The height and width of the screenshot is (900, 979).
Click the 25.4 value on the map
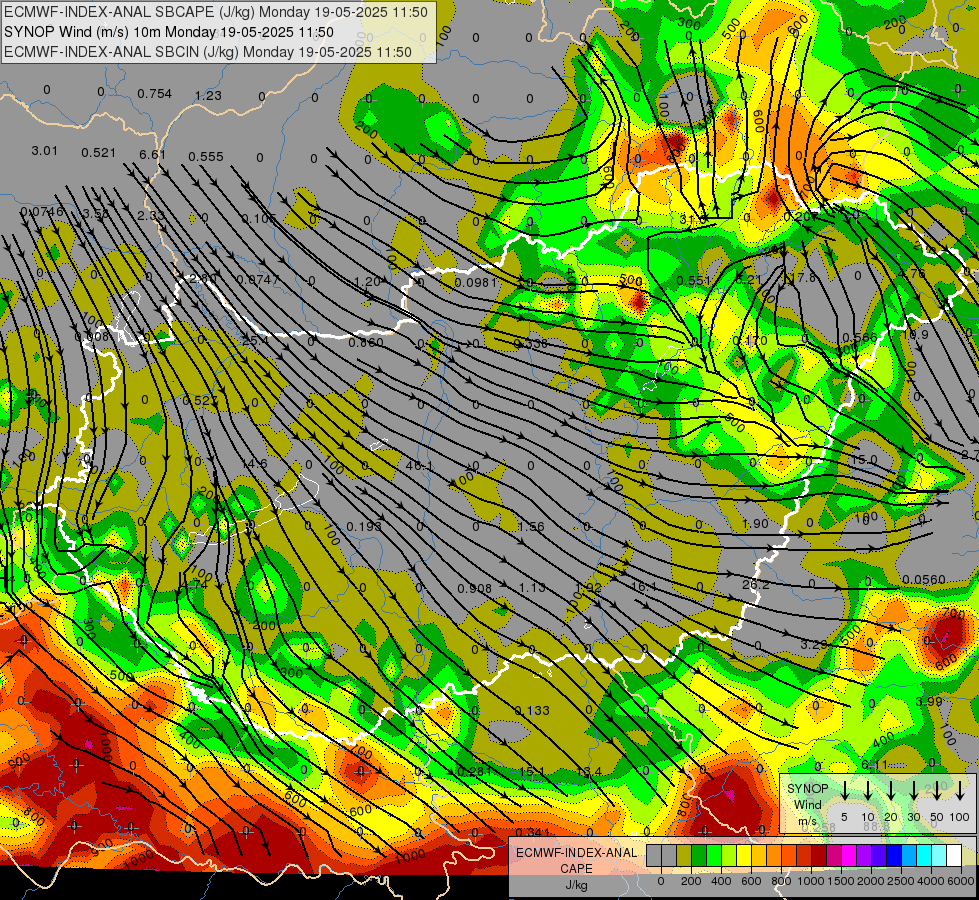tap(255, 340)
